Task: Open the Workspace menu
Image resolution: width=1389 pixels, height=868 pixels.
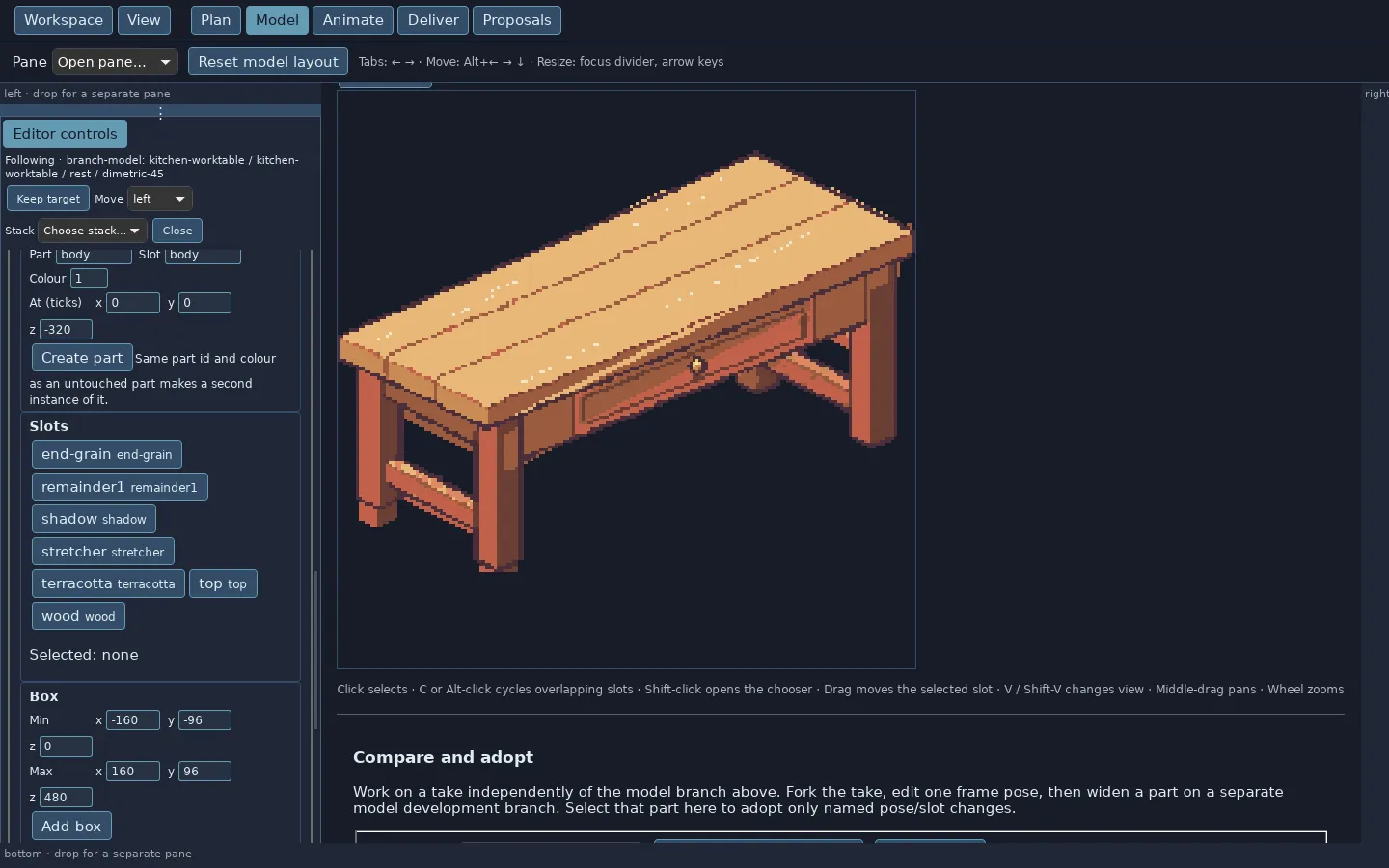Action: coord(64,20)
